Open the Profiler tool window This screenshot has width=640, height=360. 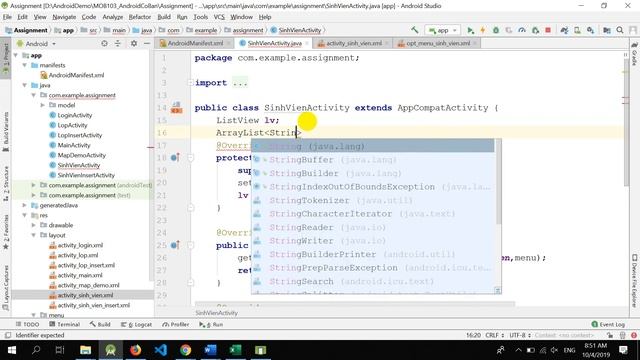coord(176,324)
